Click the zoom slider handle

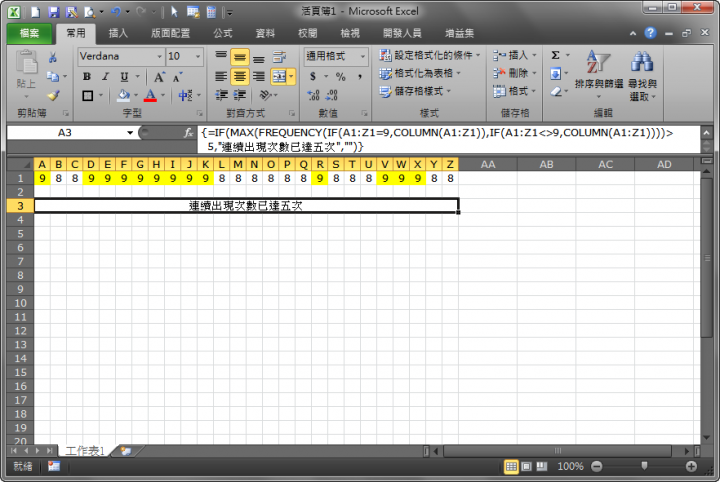[x=644, y=466]
